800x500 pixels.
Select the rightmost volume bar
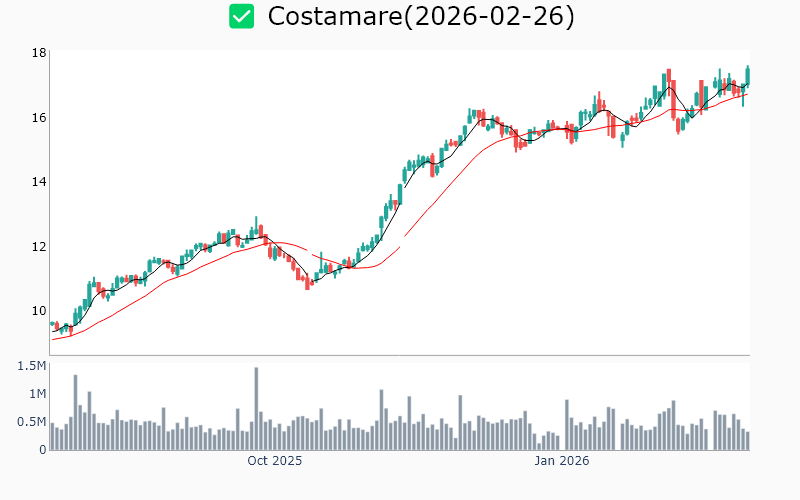click(747, 440)
